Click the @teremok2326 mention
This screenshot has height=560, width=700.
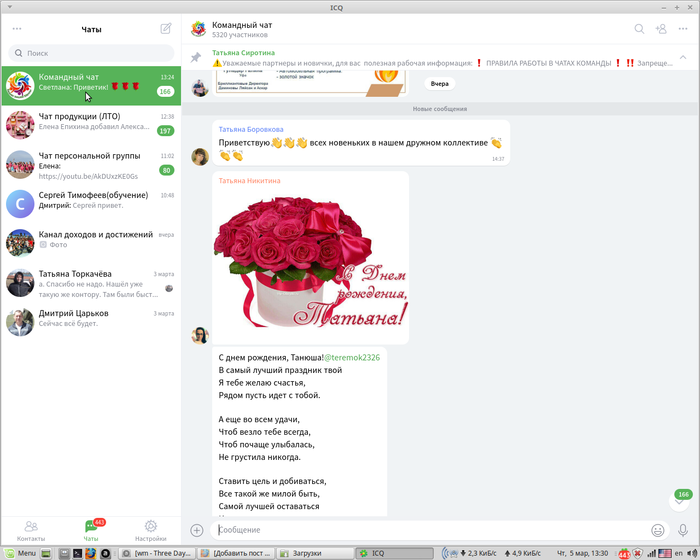[x=350, y=357]
